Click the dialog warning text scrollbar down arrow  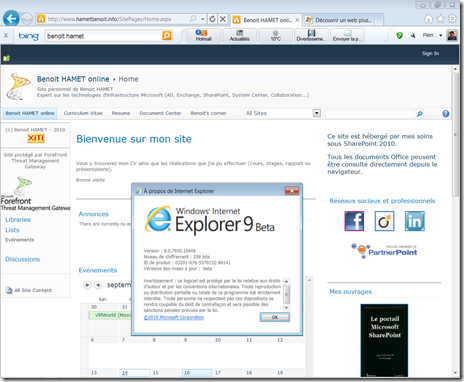coord(286,308)
